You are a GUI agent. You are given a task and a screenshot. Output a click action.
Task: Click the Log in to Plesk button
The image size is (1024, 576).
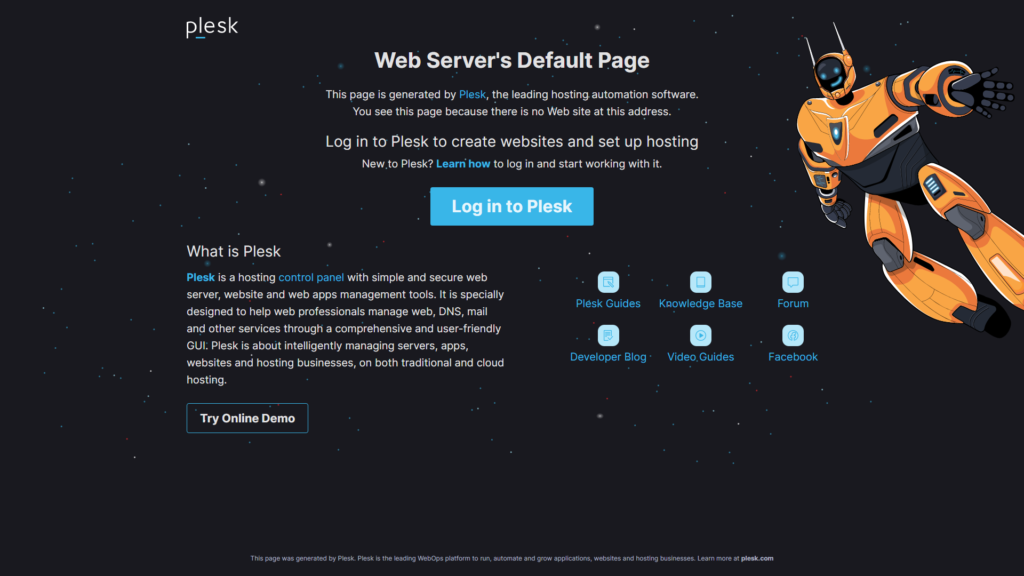(x=512, y=206)
